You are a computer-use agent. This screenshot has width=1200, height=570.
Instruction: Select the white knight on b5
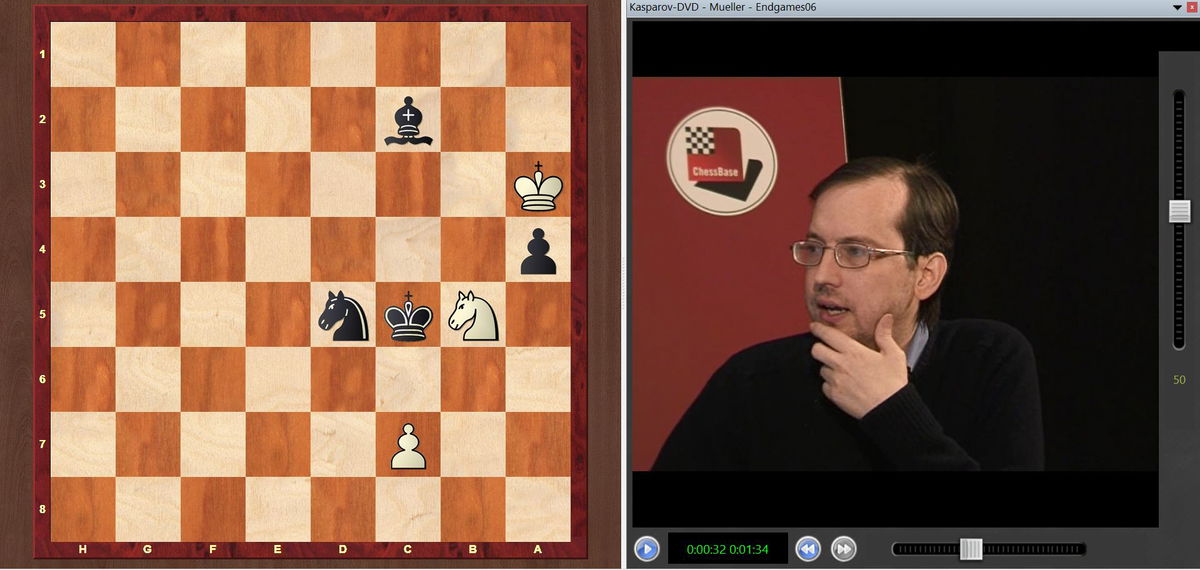473,315
